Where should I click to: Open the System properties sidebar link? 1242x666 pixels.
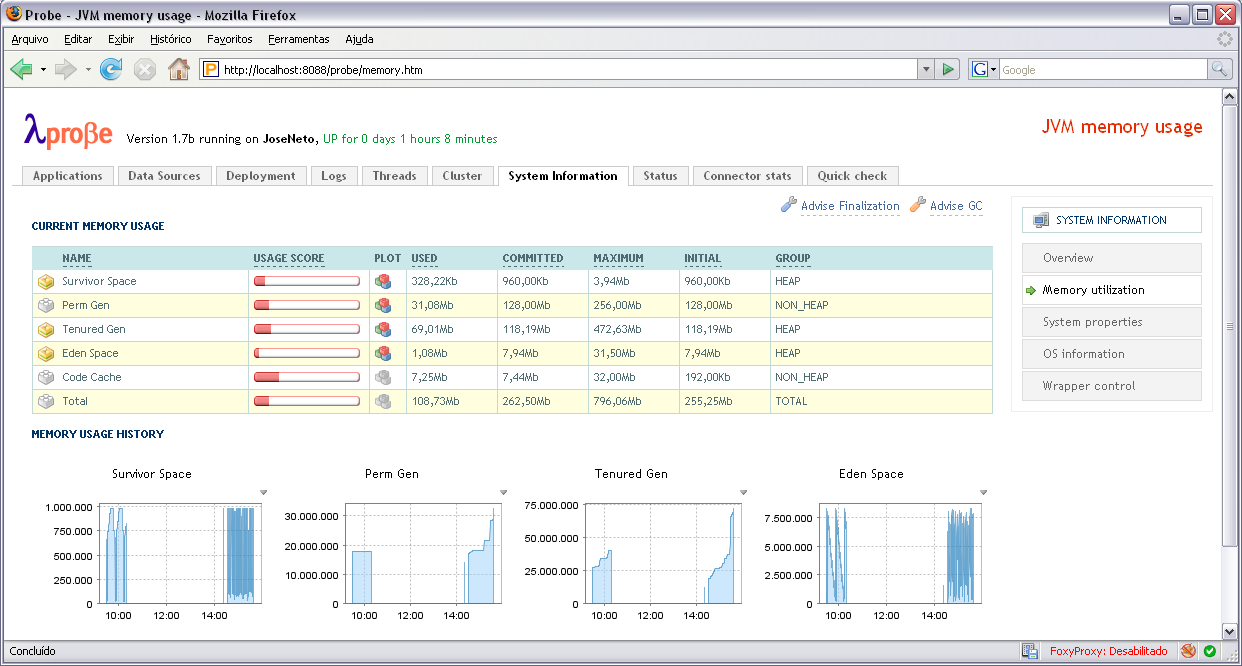[x=1092, y=322]
